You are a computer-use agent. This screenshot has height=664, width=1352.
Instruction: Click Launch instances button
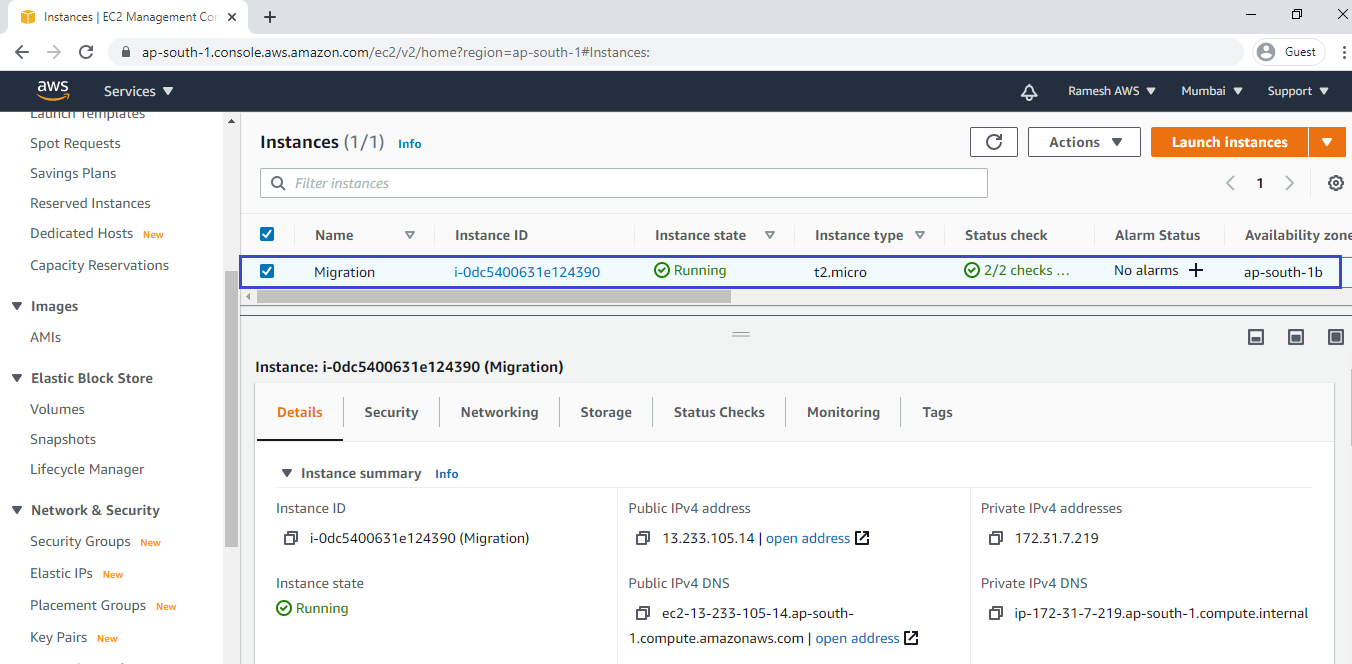tap(1229, 142)
